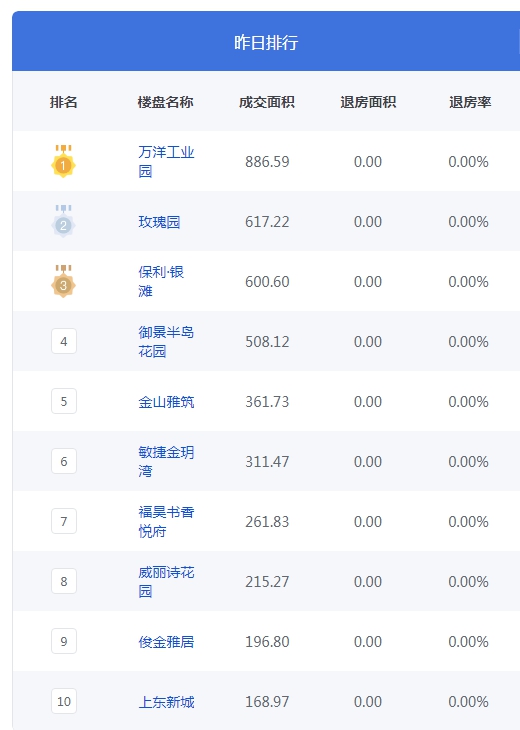The height and width of the screenshot is (730, 520).
Task: Open the 福昊书香悦府 property link
Action: coord(166,522)
